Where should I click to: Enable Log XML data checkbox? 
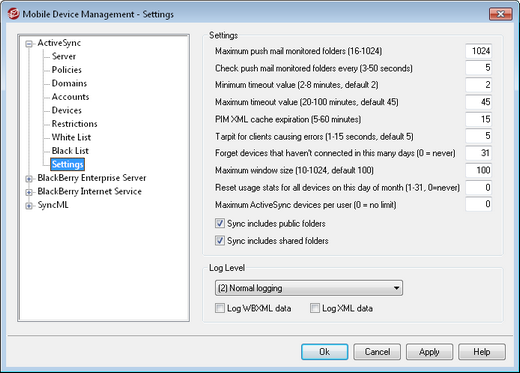click(315, 308)
